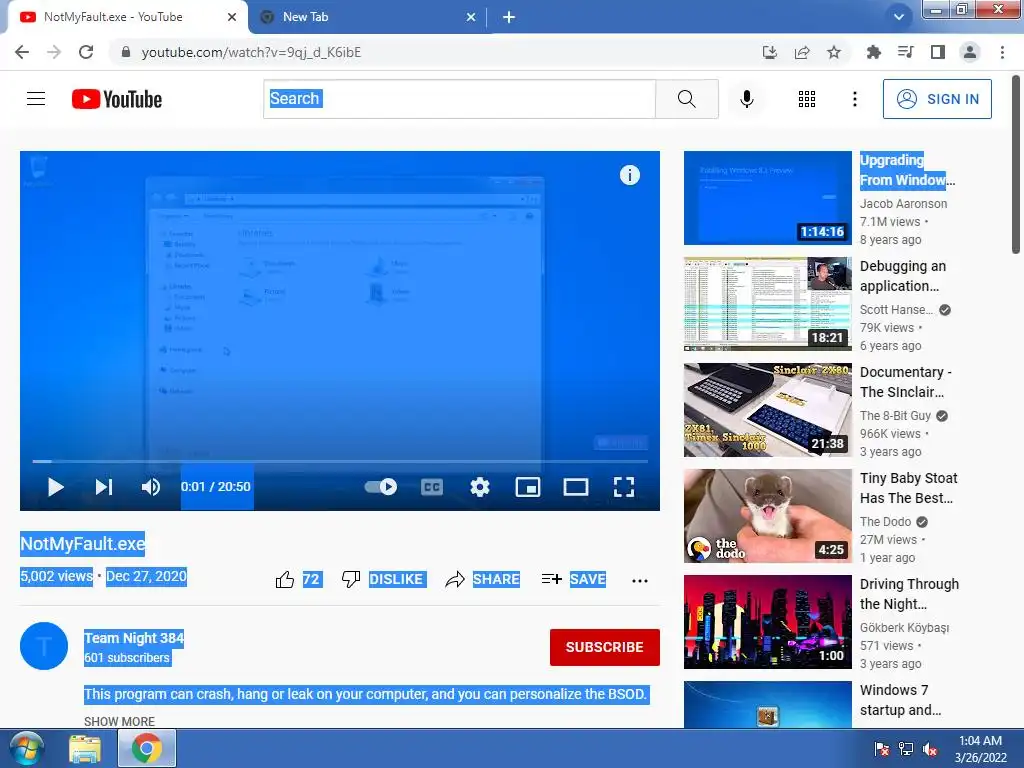The image size is (1024, 768).
Task: Bookmark this page with star icon
Action: point(834,52)
